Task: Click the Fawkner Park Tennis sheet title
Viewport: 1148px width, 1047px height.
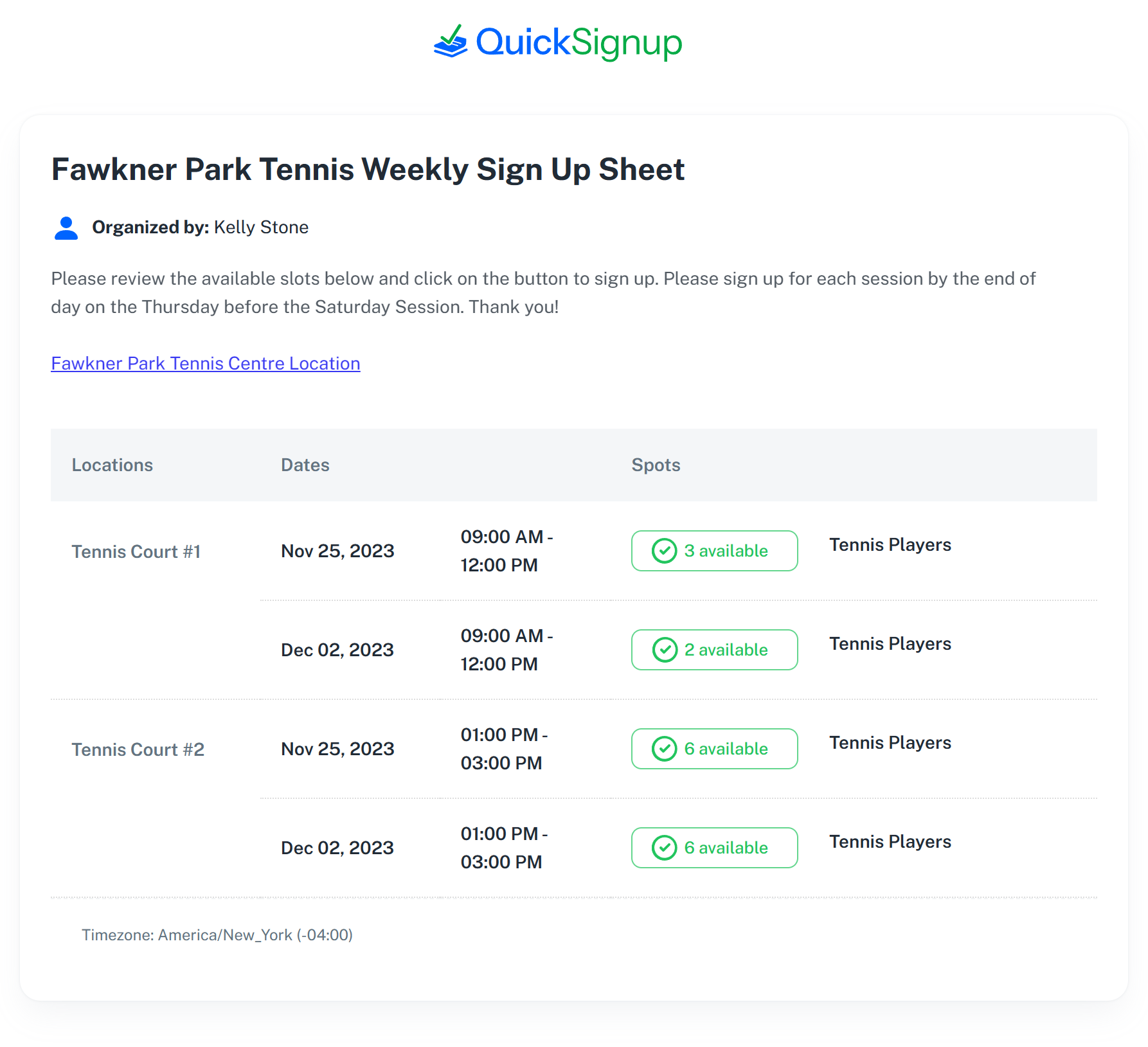Action: point(368,170)
